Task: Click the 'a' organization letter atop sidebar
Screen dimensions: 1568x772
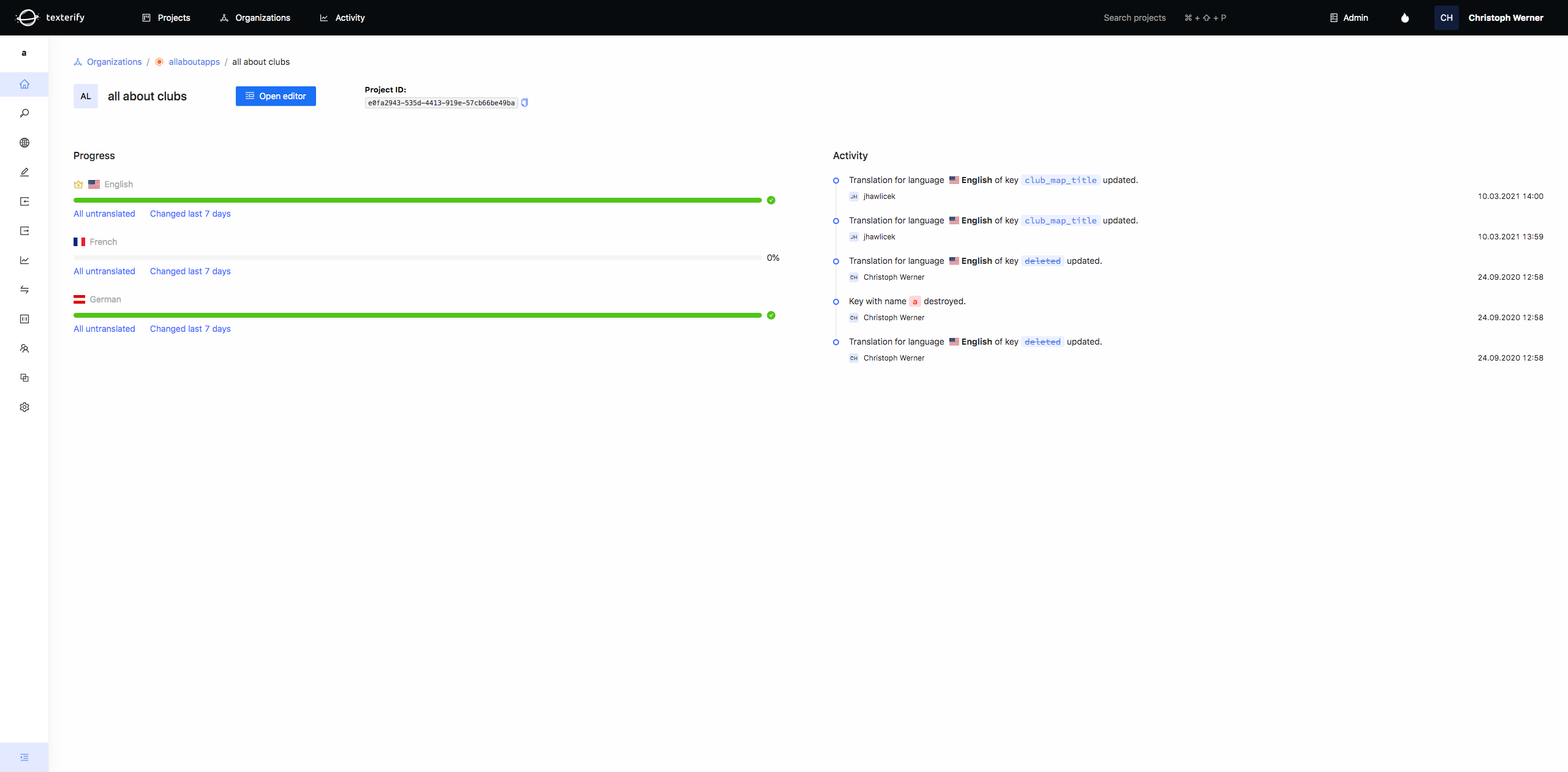Action: [x=24, y=53]
